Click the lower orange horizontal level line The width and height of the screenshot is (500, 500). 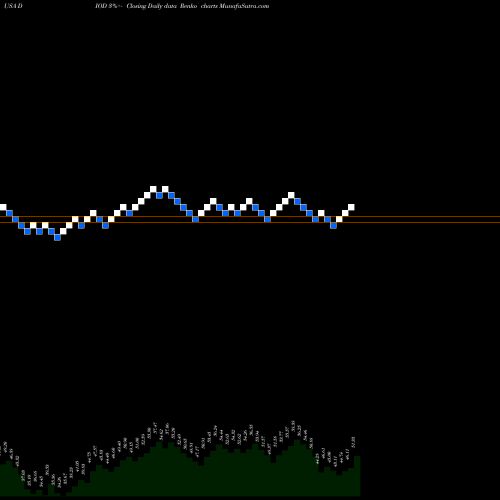(x=250, y=222)
